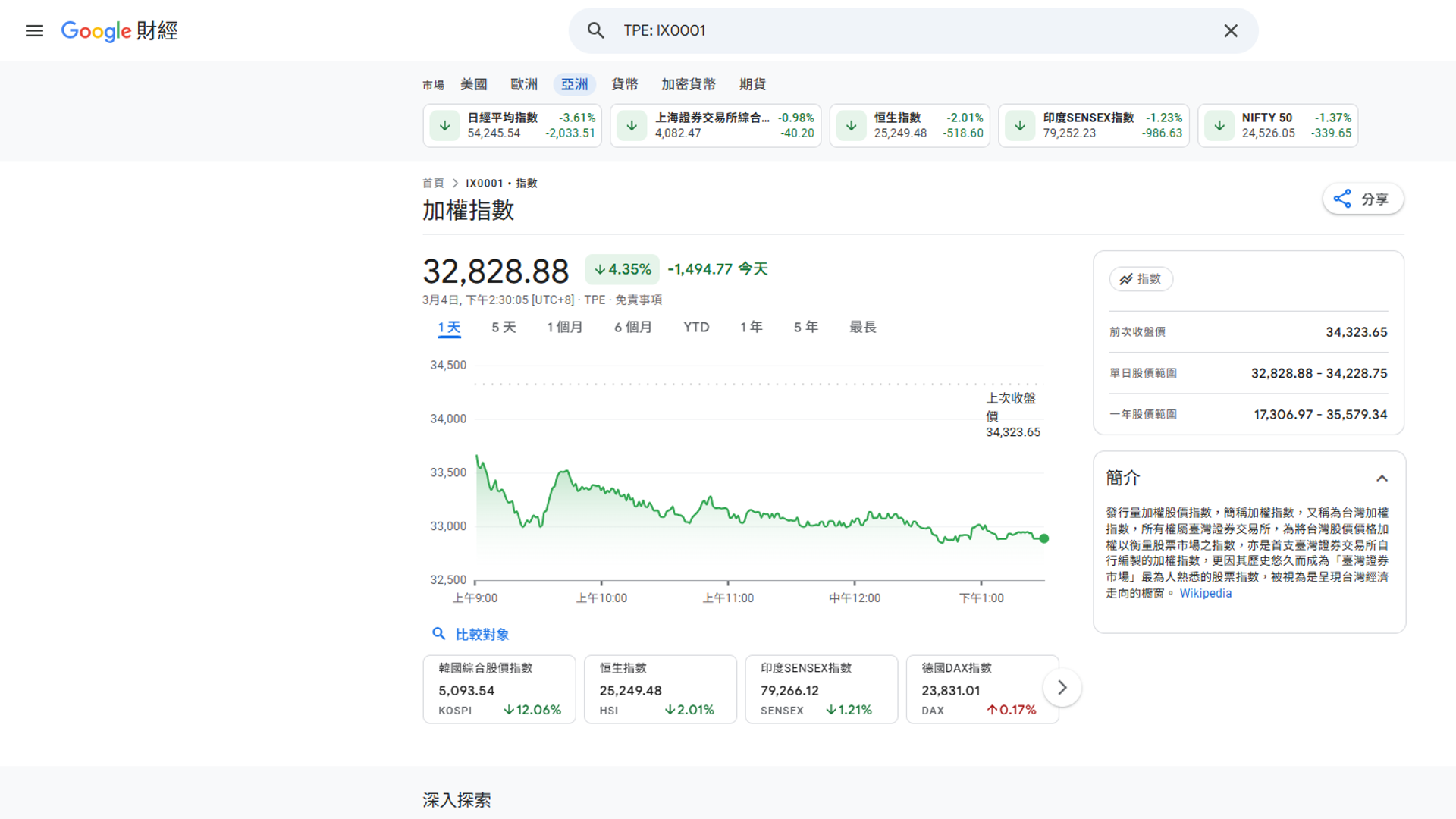This screenshot has height=819, width=1456.
Task: Click the 指數 chip icon in side panel
Action: (x=1125, y=279)
